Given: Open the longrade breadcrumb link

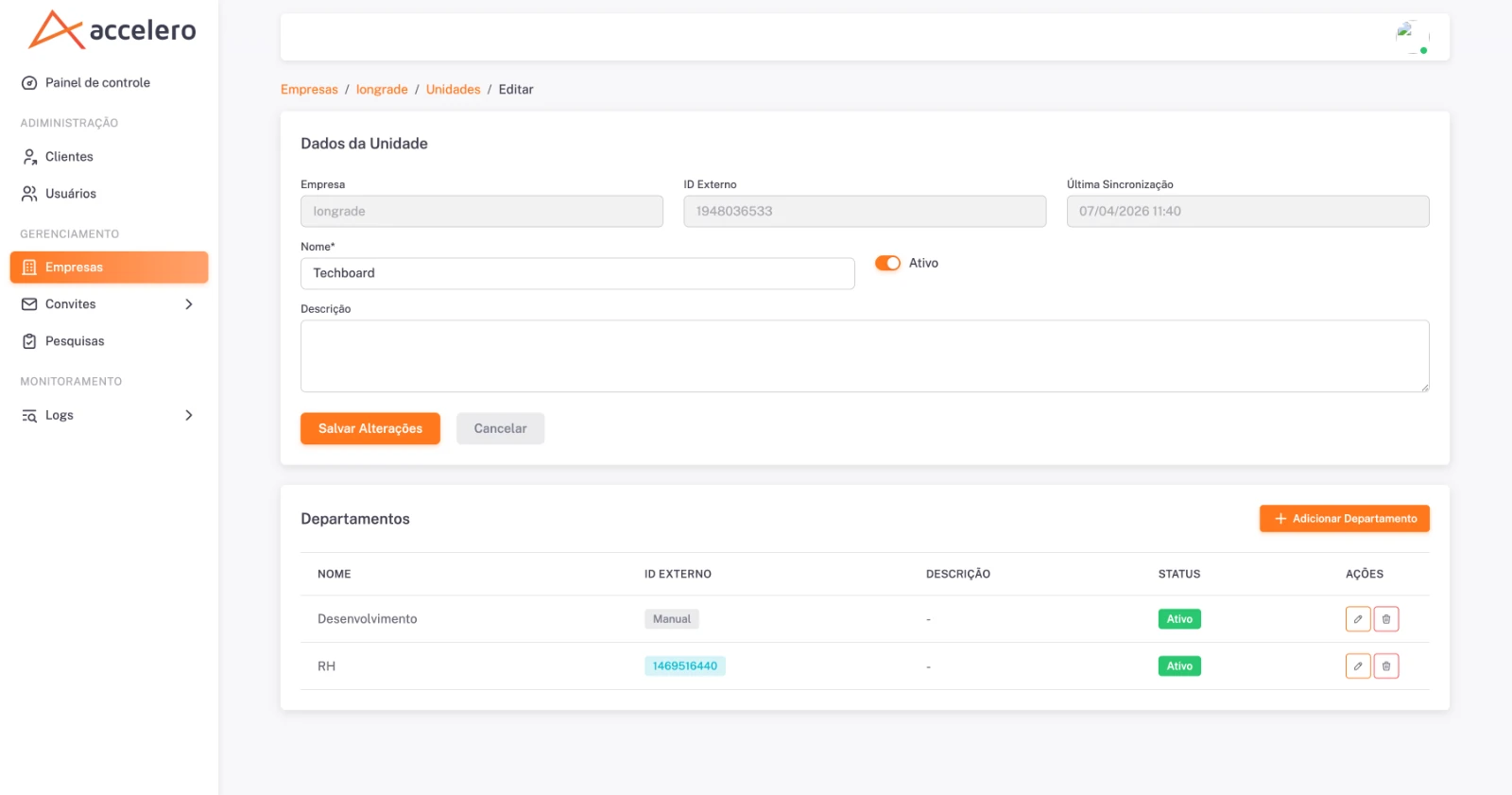Looking at the screenshot, I should (382, 89).
